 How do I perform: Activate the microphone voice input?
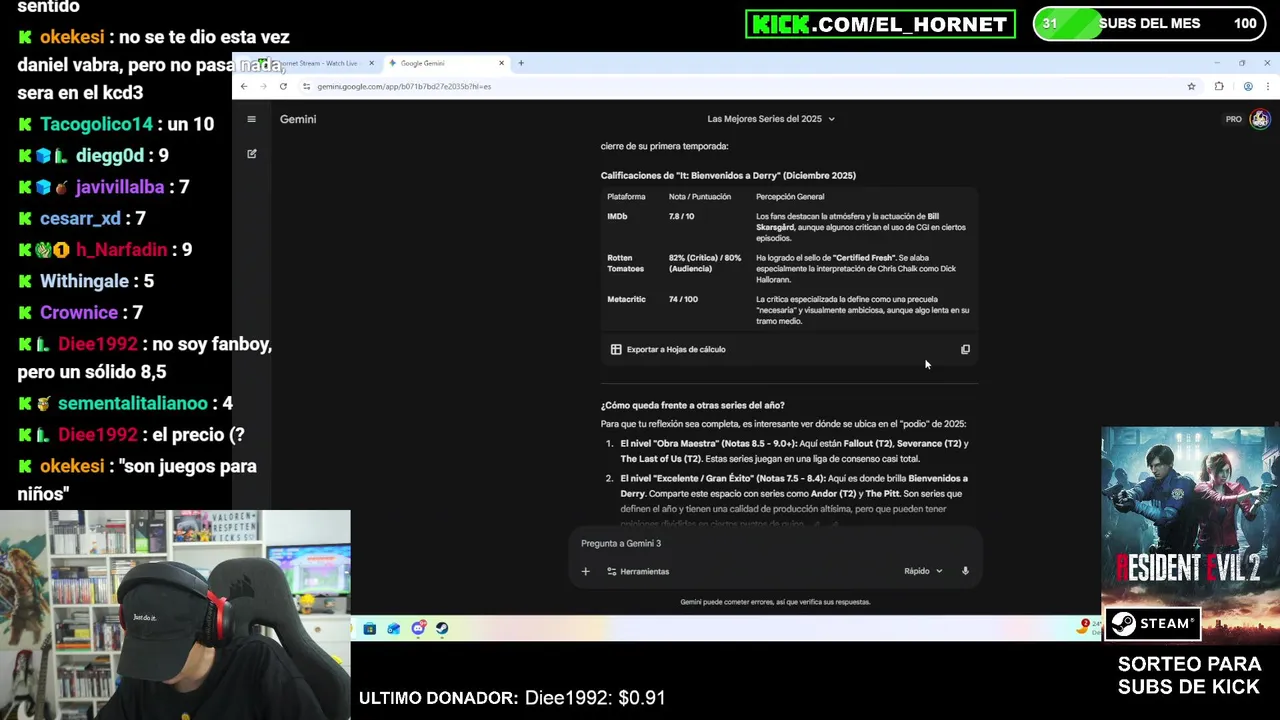point(965,571)
